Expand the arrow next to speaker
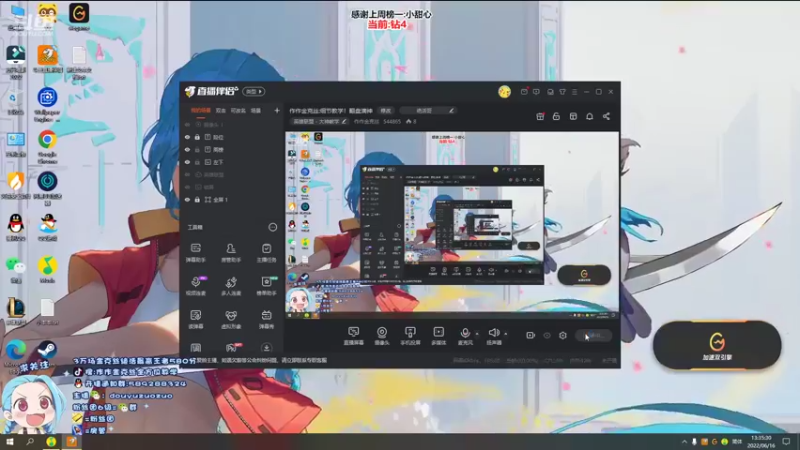The image size is (800, 450). click(506, 334)
